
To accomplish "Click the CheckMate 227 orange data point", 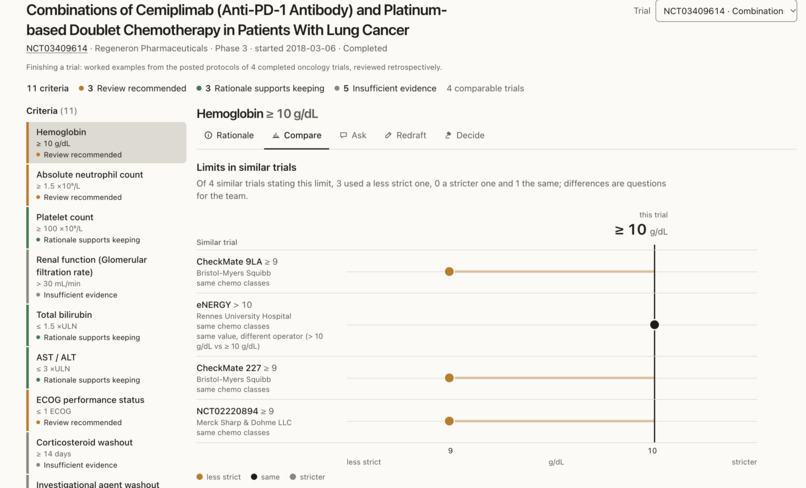I will pyautogui.click(x=449, y=378).
